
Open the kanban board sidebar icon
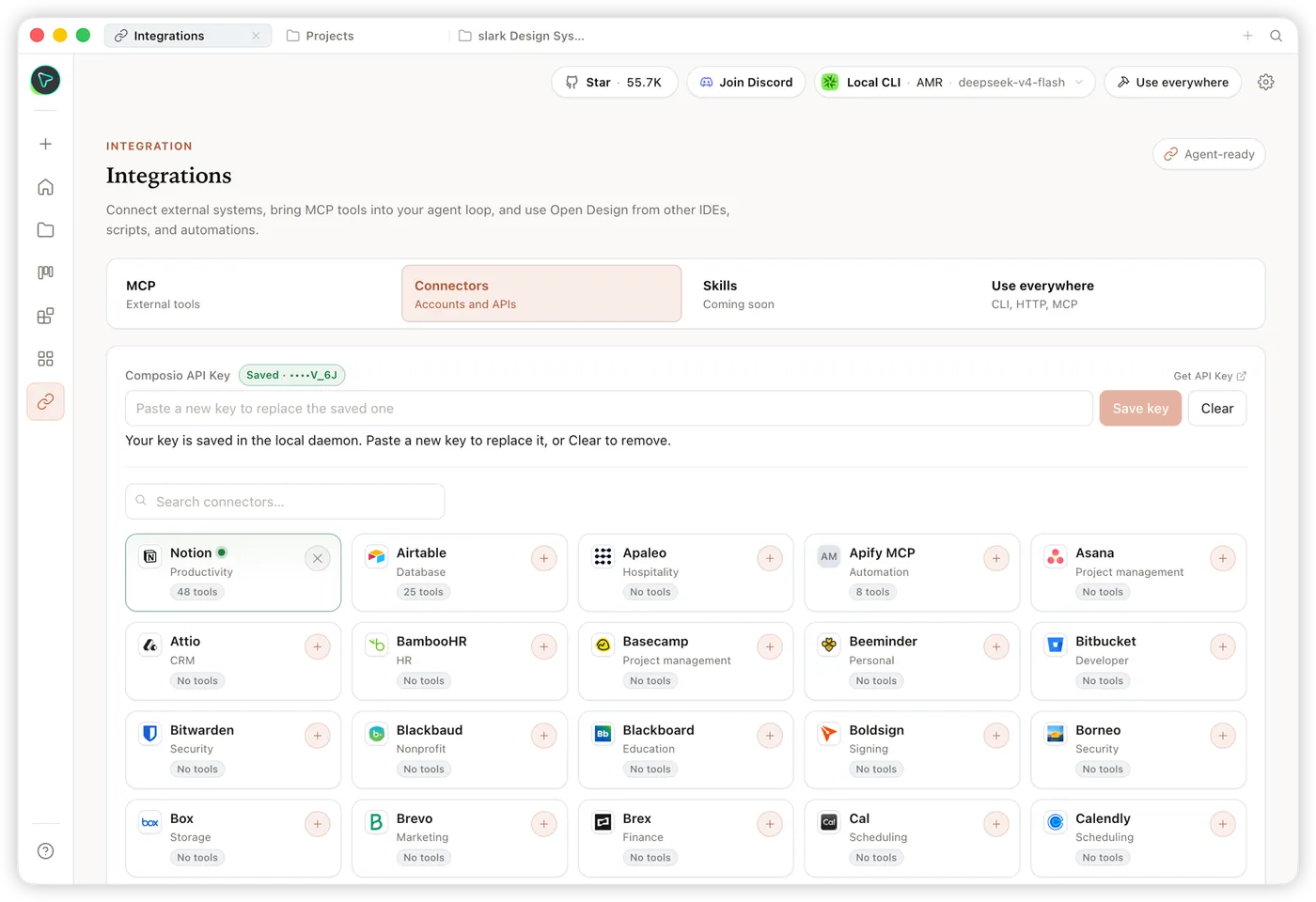pyautogui.click(x=45, y=272)
